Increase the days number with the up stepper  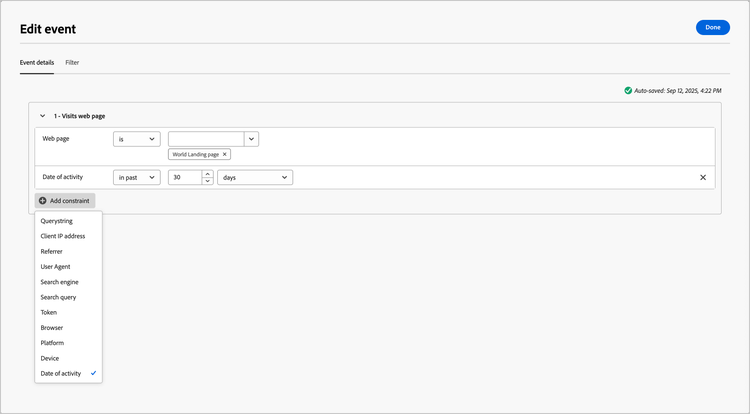coord(207,173)
